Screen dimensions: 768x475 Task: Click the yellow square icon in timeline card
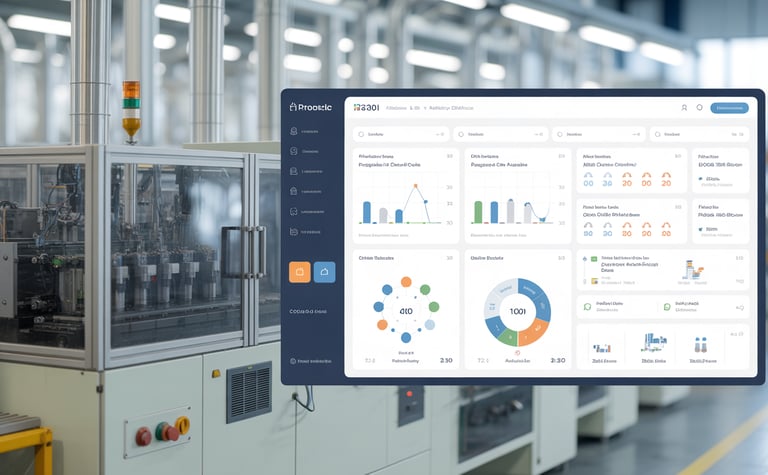pos(594,281)
